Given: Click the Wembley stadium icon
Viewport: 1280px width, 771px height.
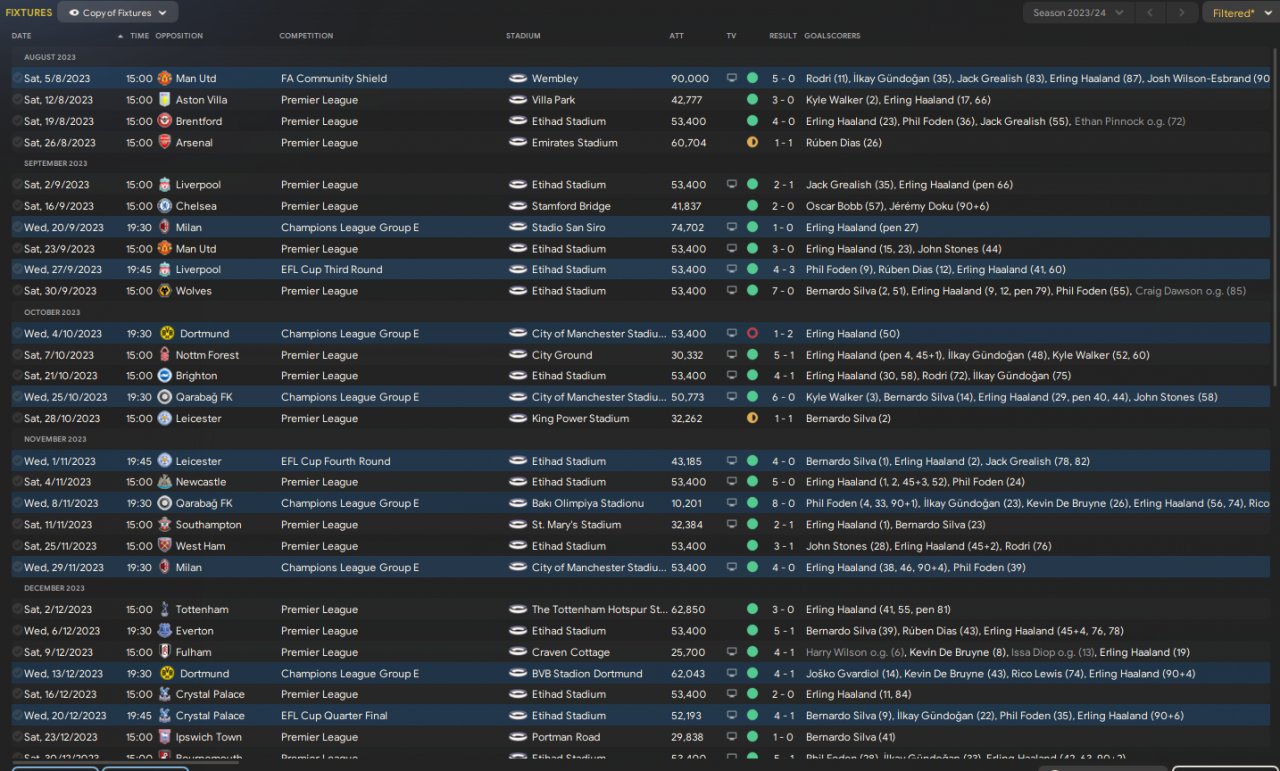Looking at the screenshot, I should point(517,79).
